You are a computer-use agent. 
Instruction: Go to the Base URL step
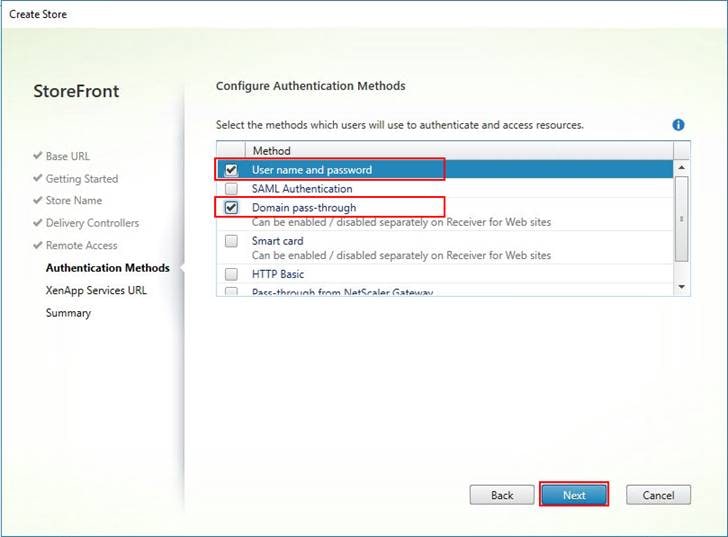[68, 156]
